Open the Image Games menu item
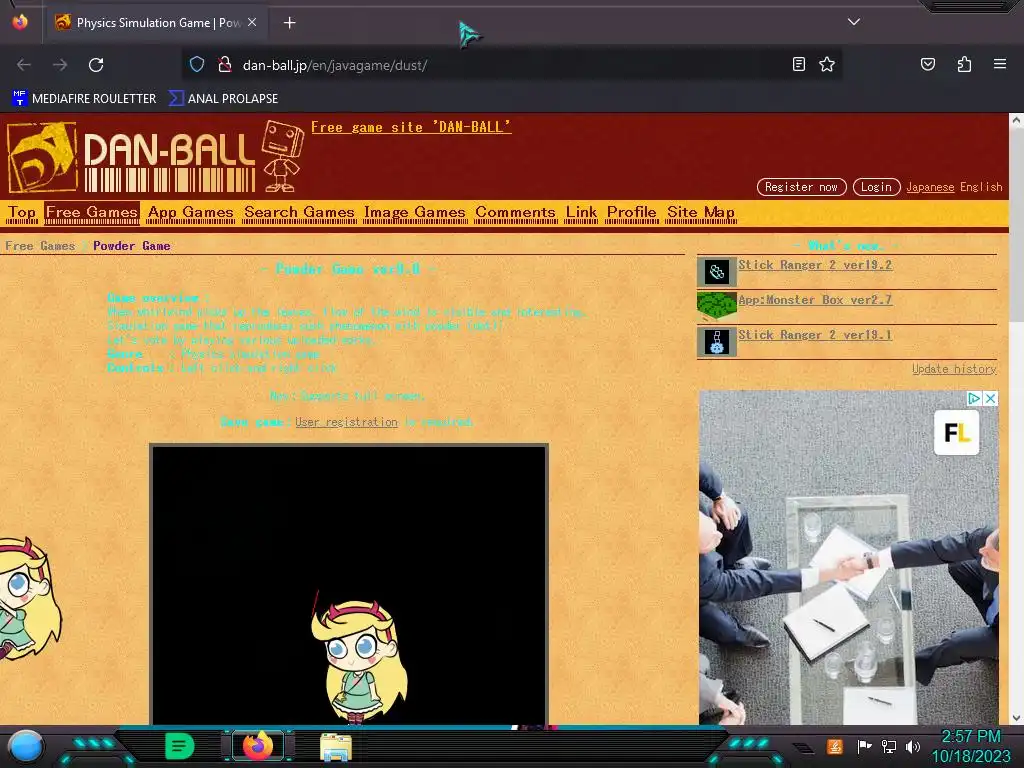1024x768 pixels. tap(415, 212)
